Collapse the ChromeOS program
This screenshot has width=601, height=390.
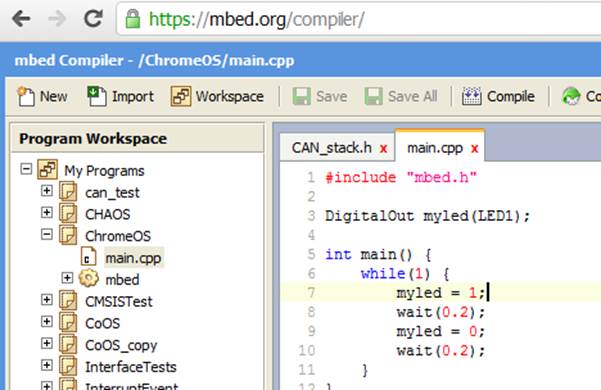click(47, 234)
